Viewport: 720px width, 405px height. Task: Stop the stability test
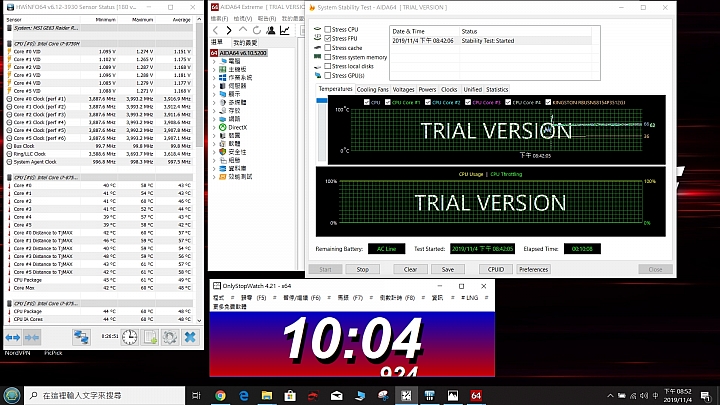tap(362, 270)
